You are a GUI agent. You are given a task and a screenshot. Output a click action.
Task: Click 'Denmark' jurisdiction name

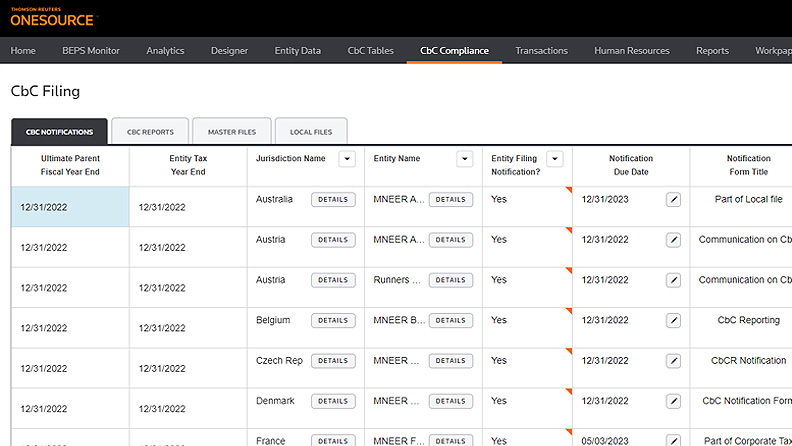(275, 401)
